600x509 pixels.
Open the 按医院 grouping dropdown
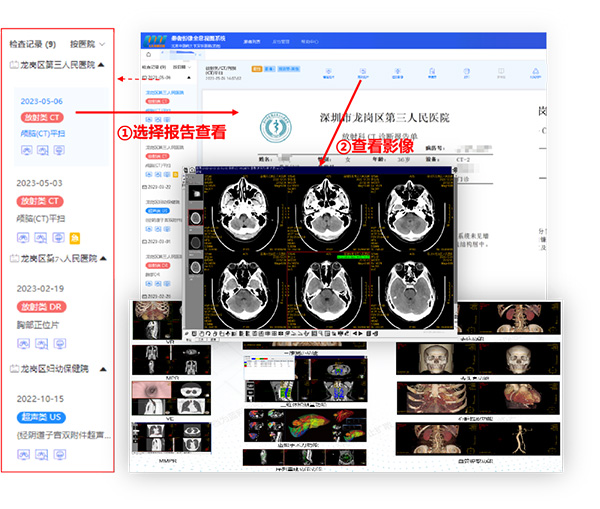pos(87,44)
